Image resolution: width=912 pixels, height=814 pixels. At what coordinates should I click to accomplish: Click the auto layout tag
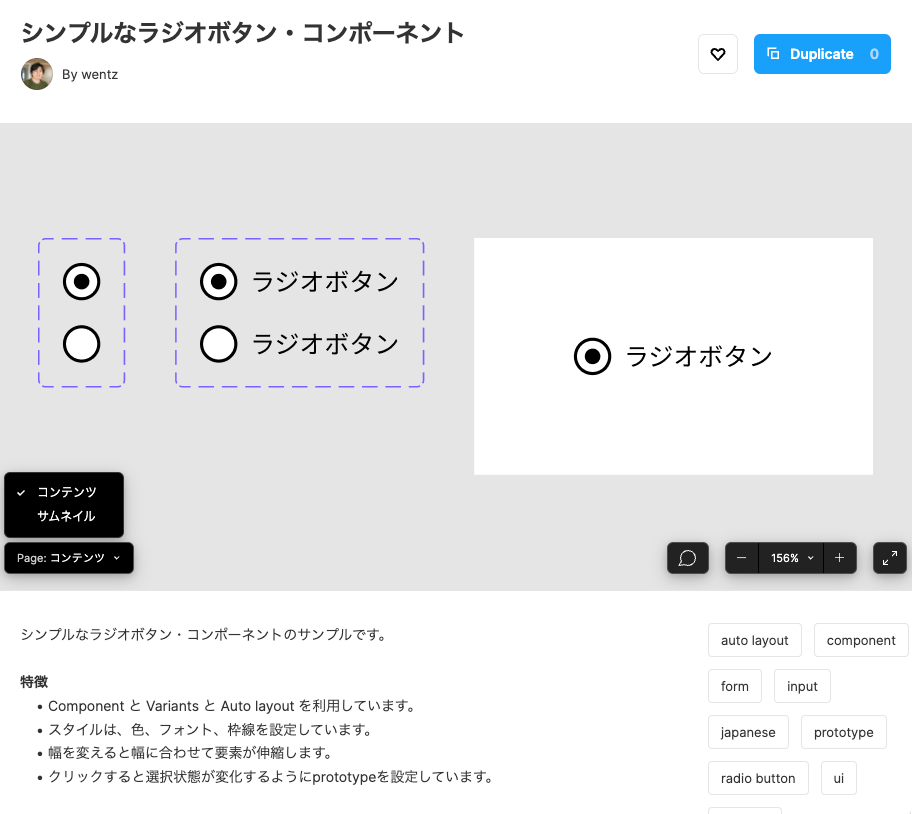coord(754,640)
